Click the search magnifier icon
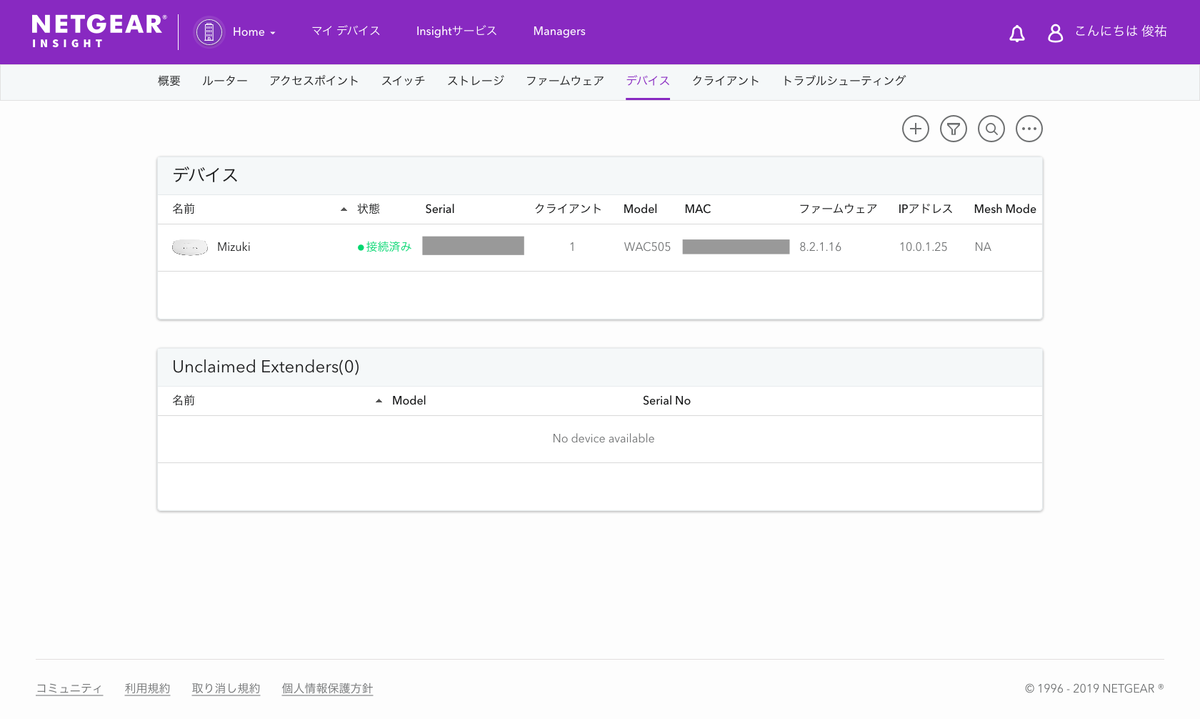The height and width of the screenshot is (719, 1200). tap(991, 129)
